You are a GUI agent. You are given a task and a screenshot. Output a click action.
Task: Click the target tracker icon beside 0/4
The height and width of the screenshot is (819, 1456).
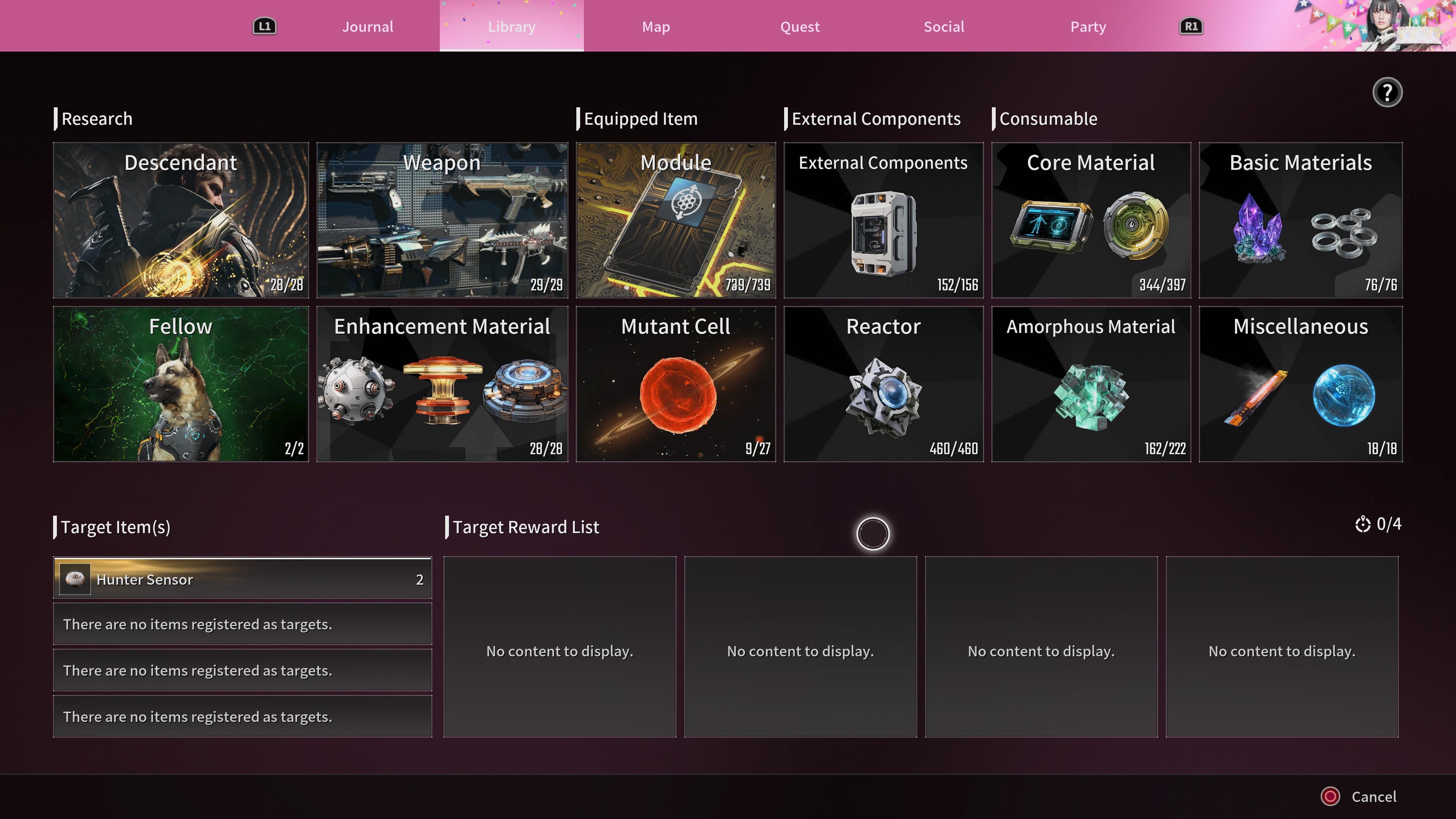1362,524
